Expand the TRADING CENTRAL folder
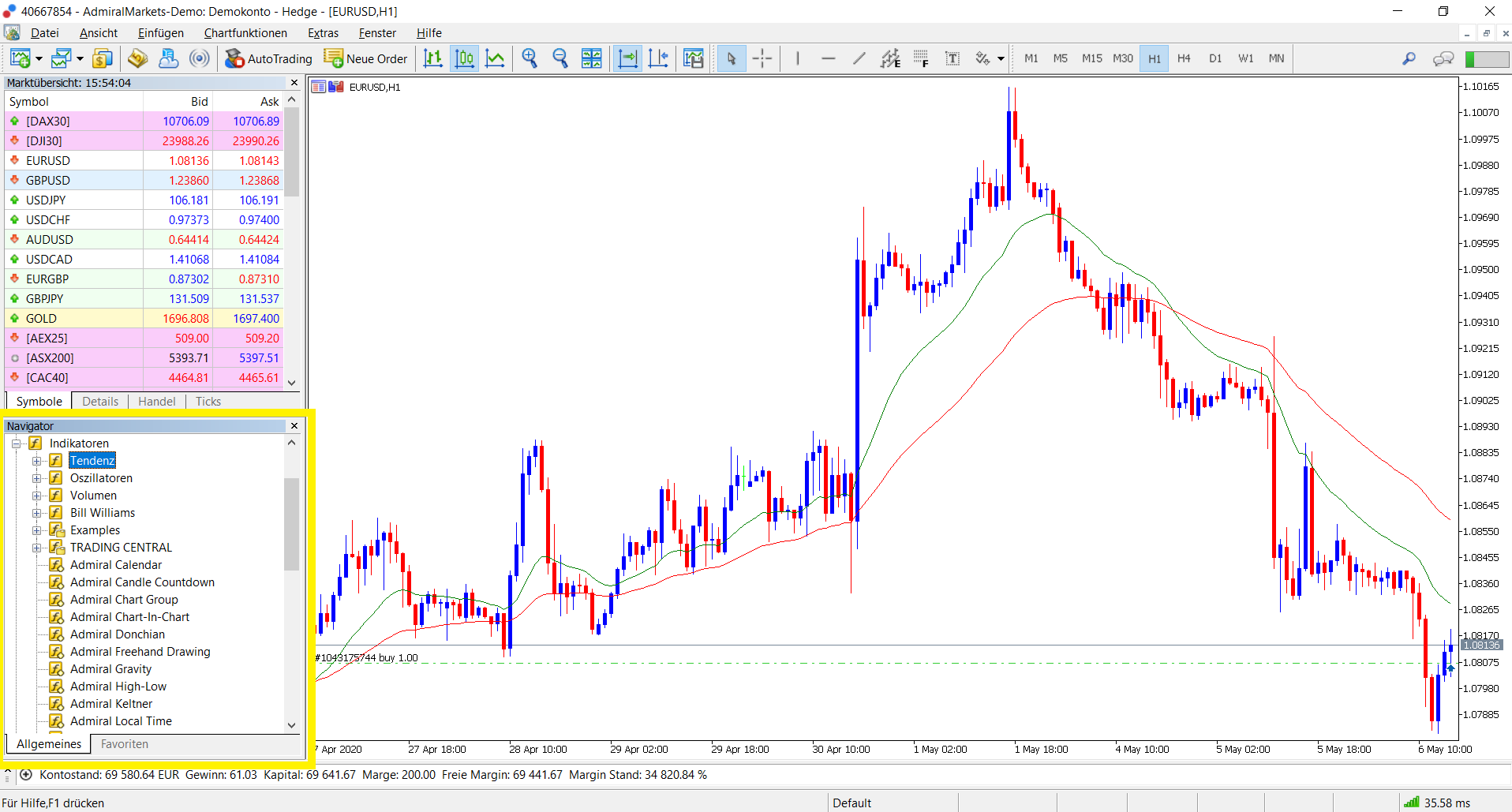The image size is (1512, 812). click(36, 548)
